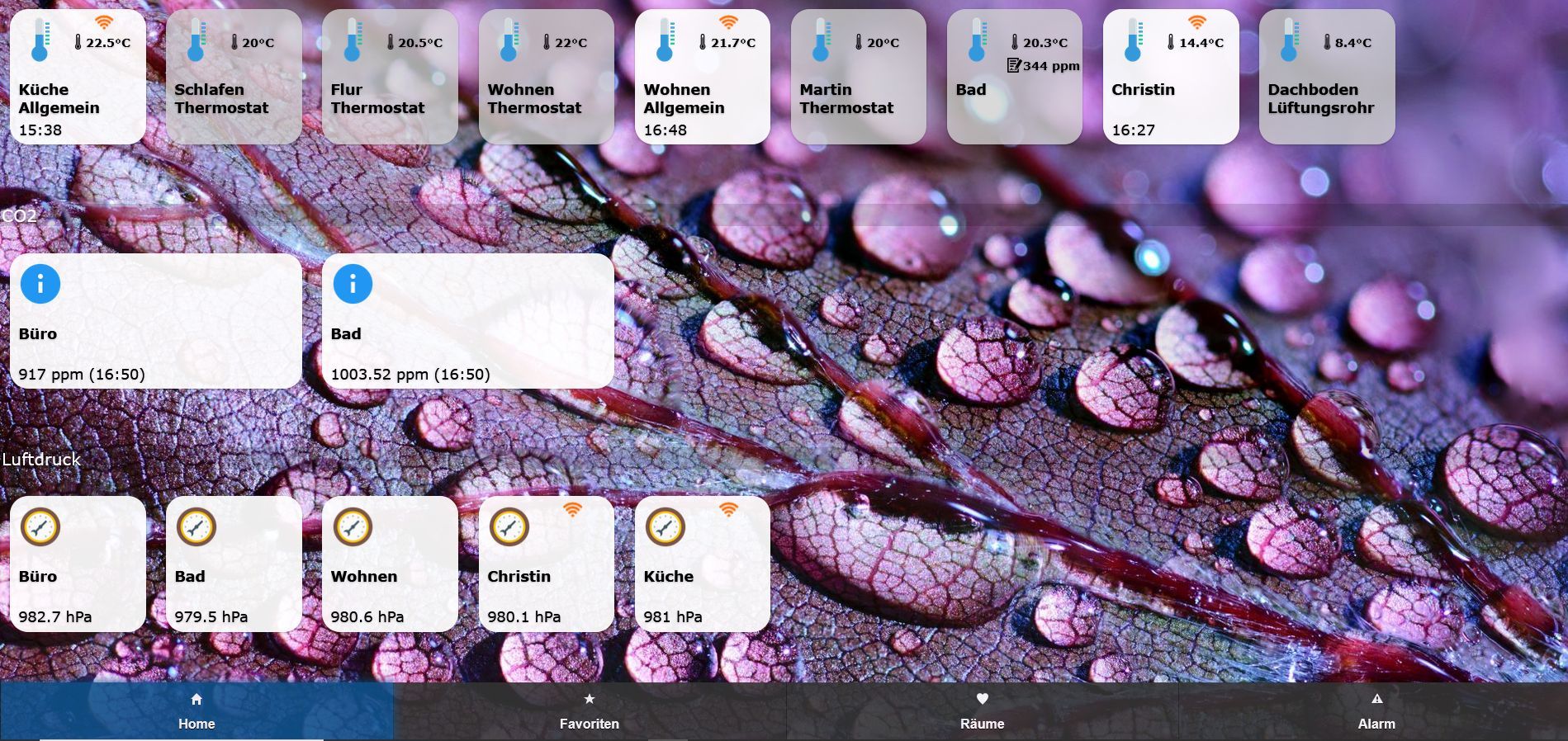Image resolution: width=1568 pixels, height=741 pixels.
Task: Click the 22.5°C reading on Küche Allgemein
Action: coord(108,43)
